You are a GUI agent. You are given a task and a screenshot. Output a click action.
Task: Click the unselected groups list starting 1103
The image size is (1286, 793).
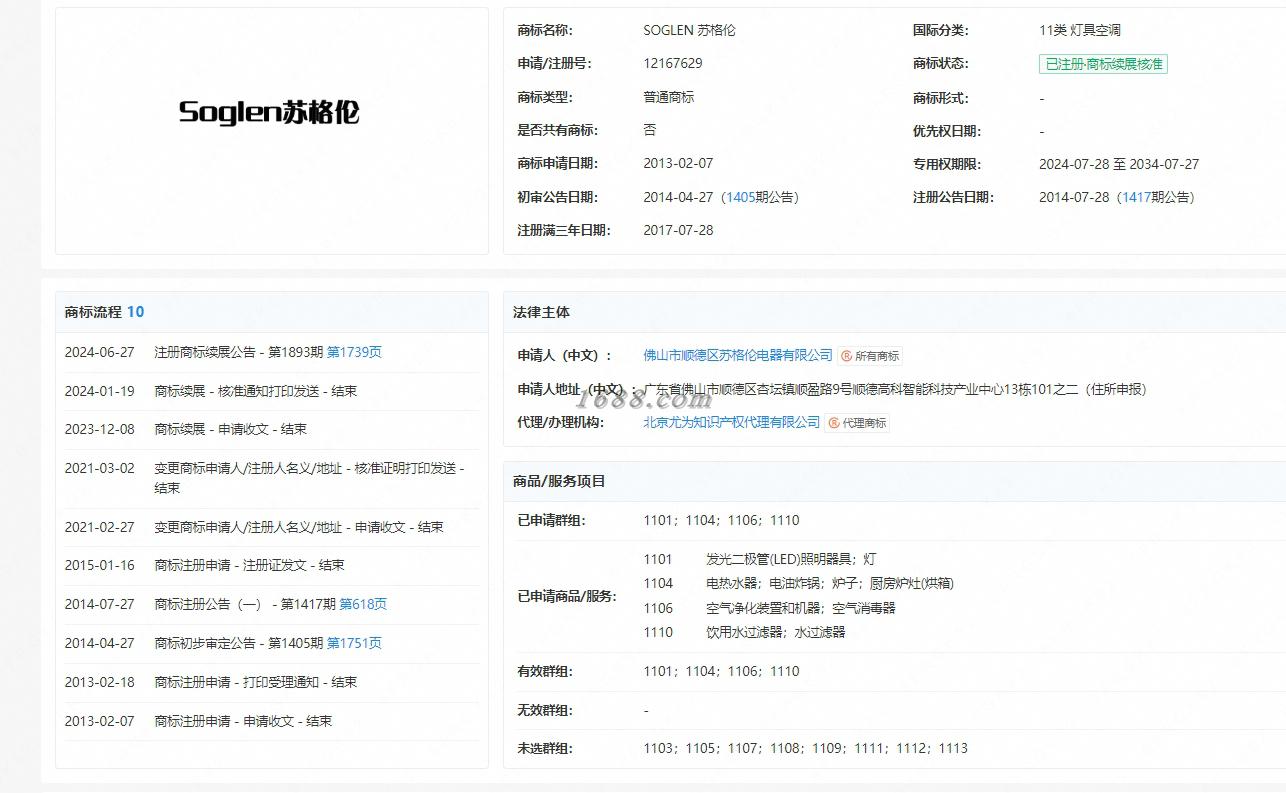[x=806, y=748]
